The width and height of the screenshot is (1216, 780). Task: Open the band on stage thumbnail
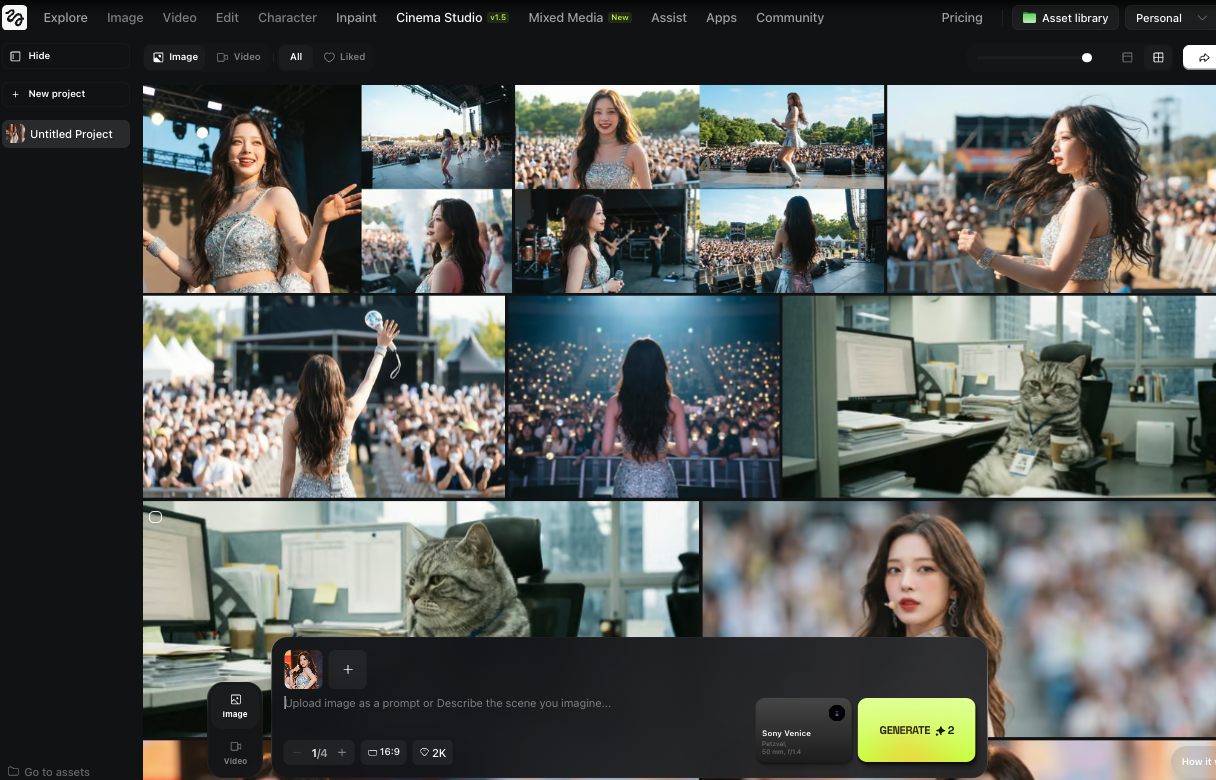click(x=606, y=241)
